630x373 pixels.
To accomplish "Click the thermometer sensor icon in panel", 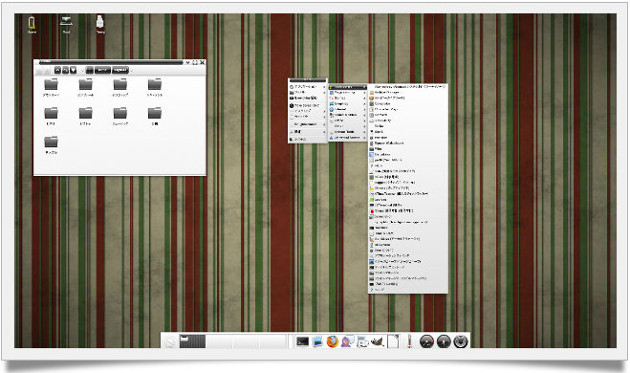I will 409,342.
